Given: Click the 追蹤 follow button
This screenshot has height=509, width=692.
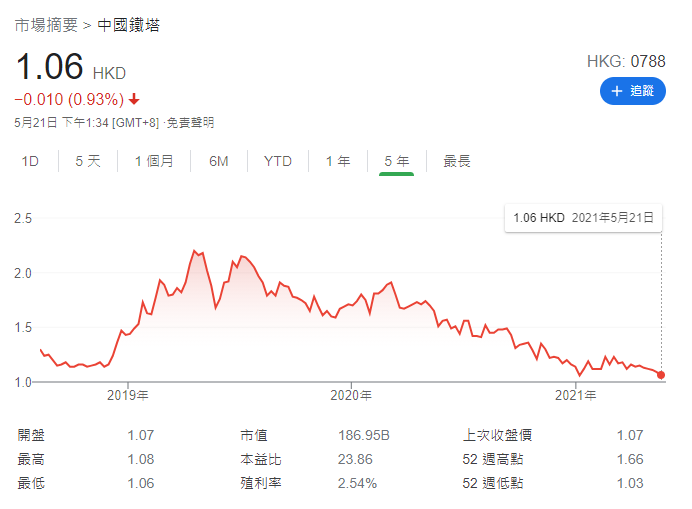Looking at the screenshot, I should pos(632,91).
